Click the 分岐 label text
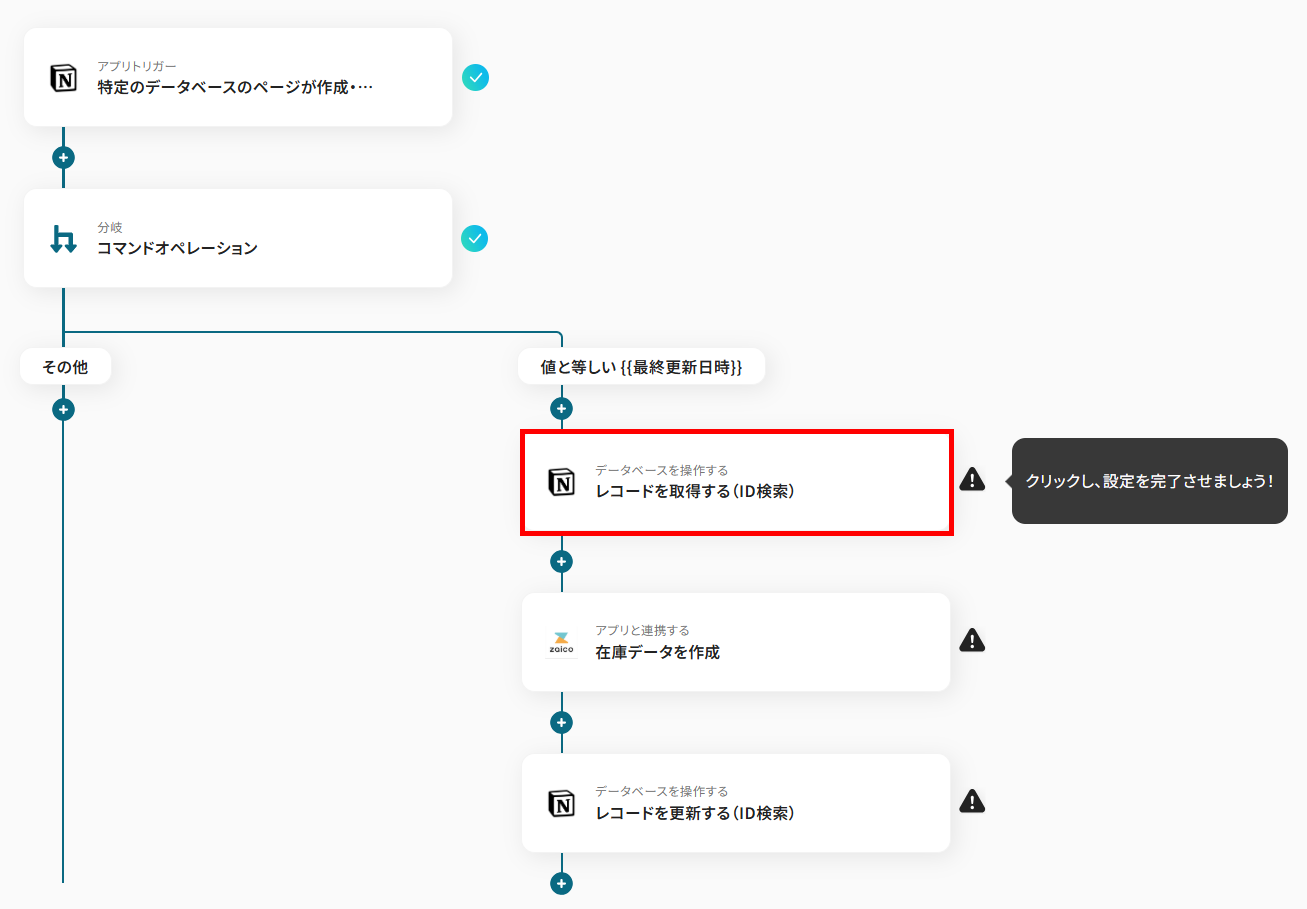Image resolution: width=1307 pixels, height=909 pixels. [110, 228]
